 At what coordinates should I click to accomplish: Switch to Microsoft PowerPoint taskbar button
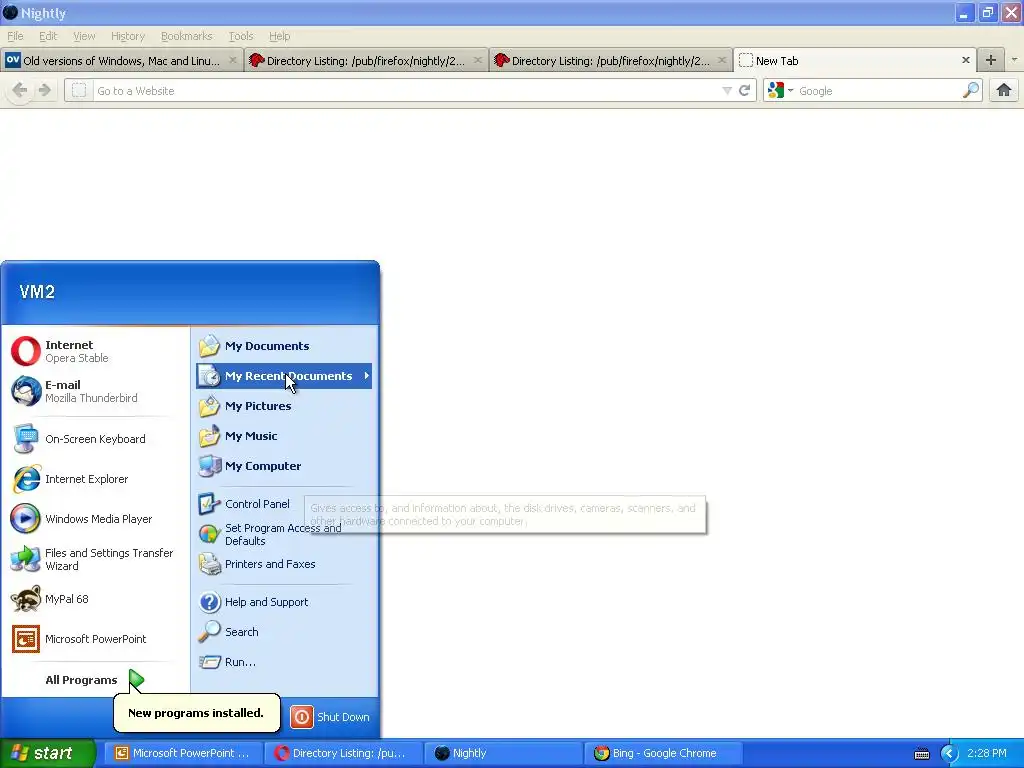(182, 753)
